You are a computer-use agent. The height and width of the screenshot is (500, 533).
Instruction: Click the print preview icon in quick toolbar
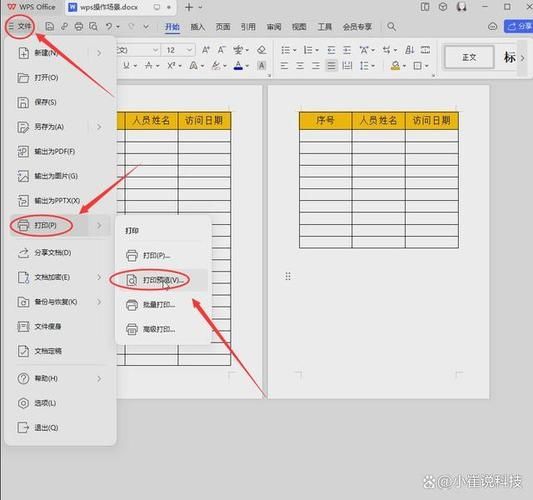pos(93,26)
